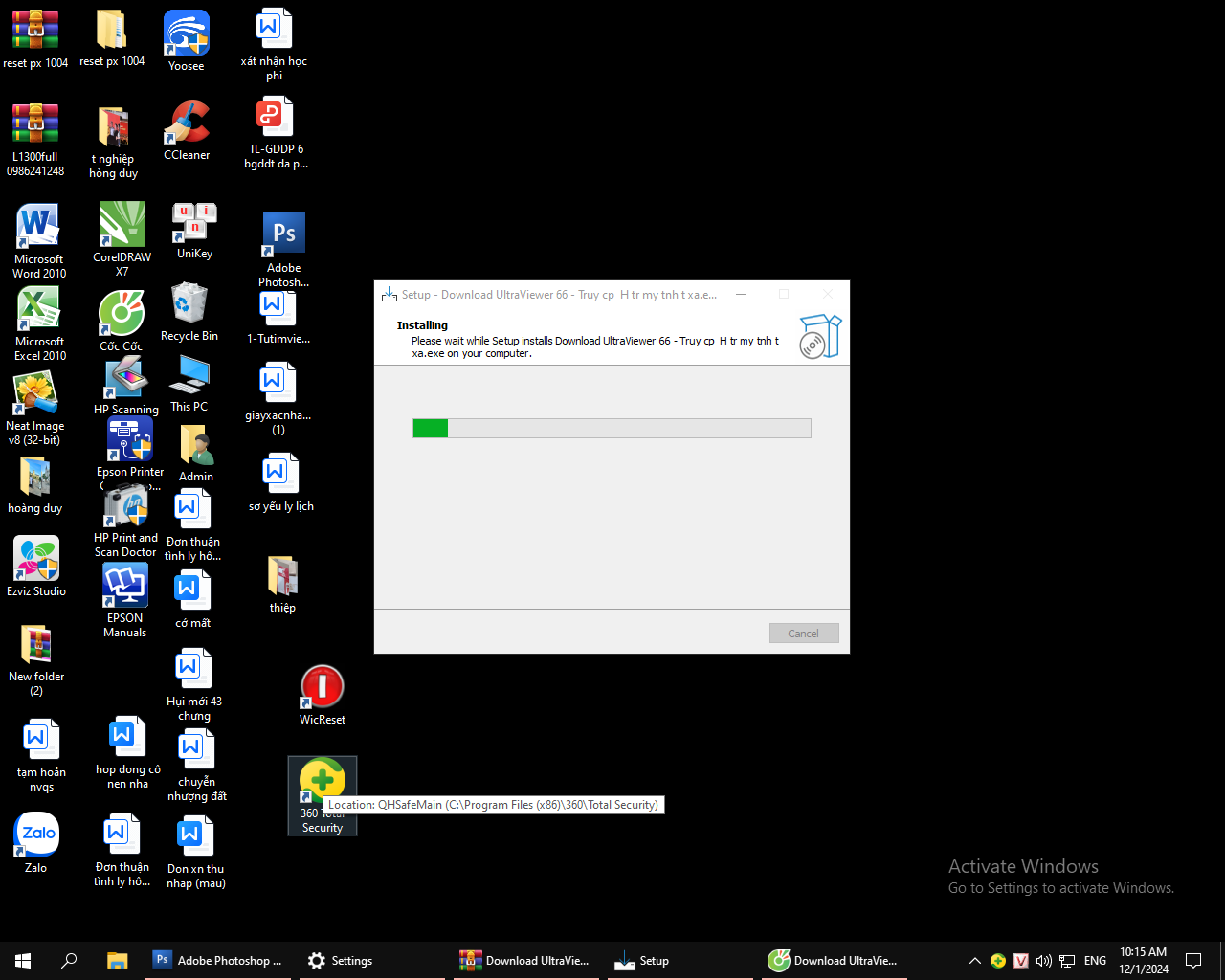
Task: Show hidden system tray icons
Action: coord(974,961)
